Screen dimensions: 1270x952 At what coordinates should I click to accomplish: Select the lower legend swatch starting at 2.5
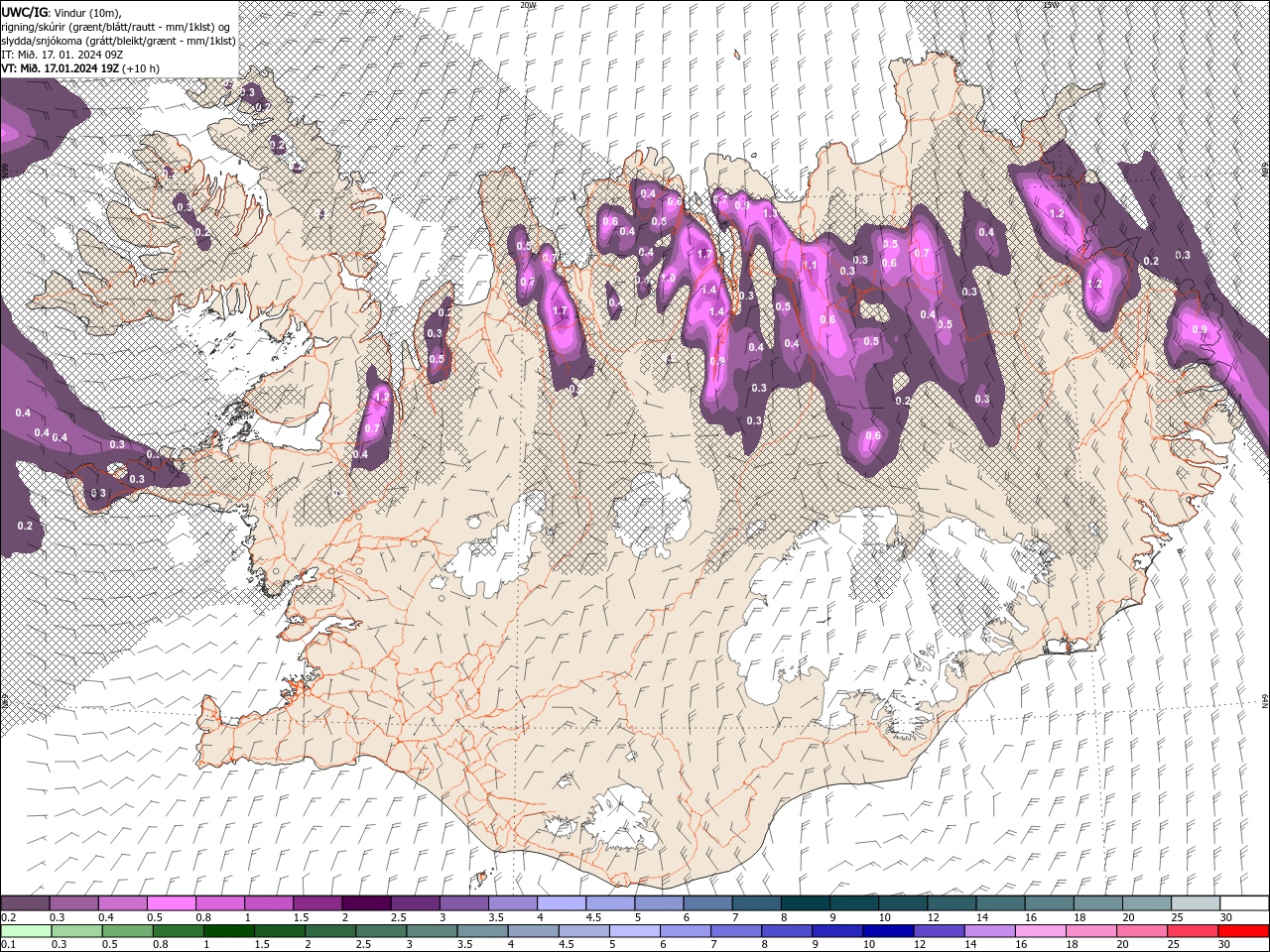pos(381,930)
